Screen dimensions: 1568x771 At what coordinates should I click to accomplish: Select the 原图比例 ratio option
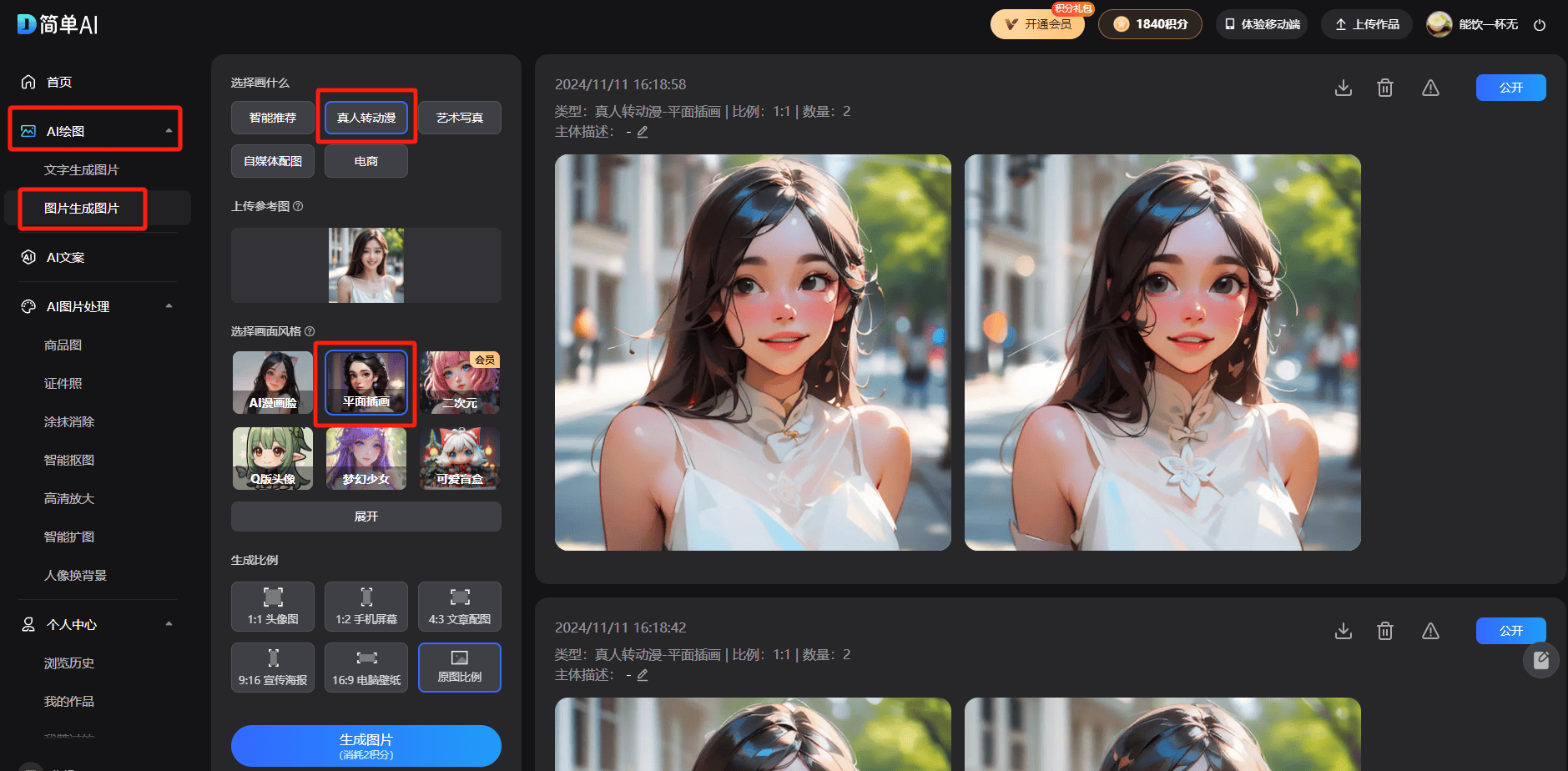point(460,668)
